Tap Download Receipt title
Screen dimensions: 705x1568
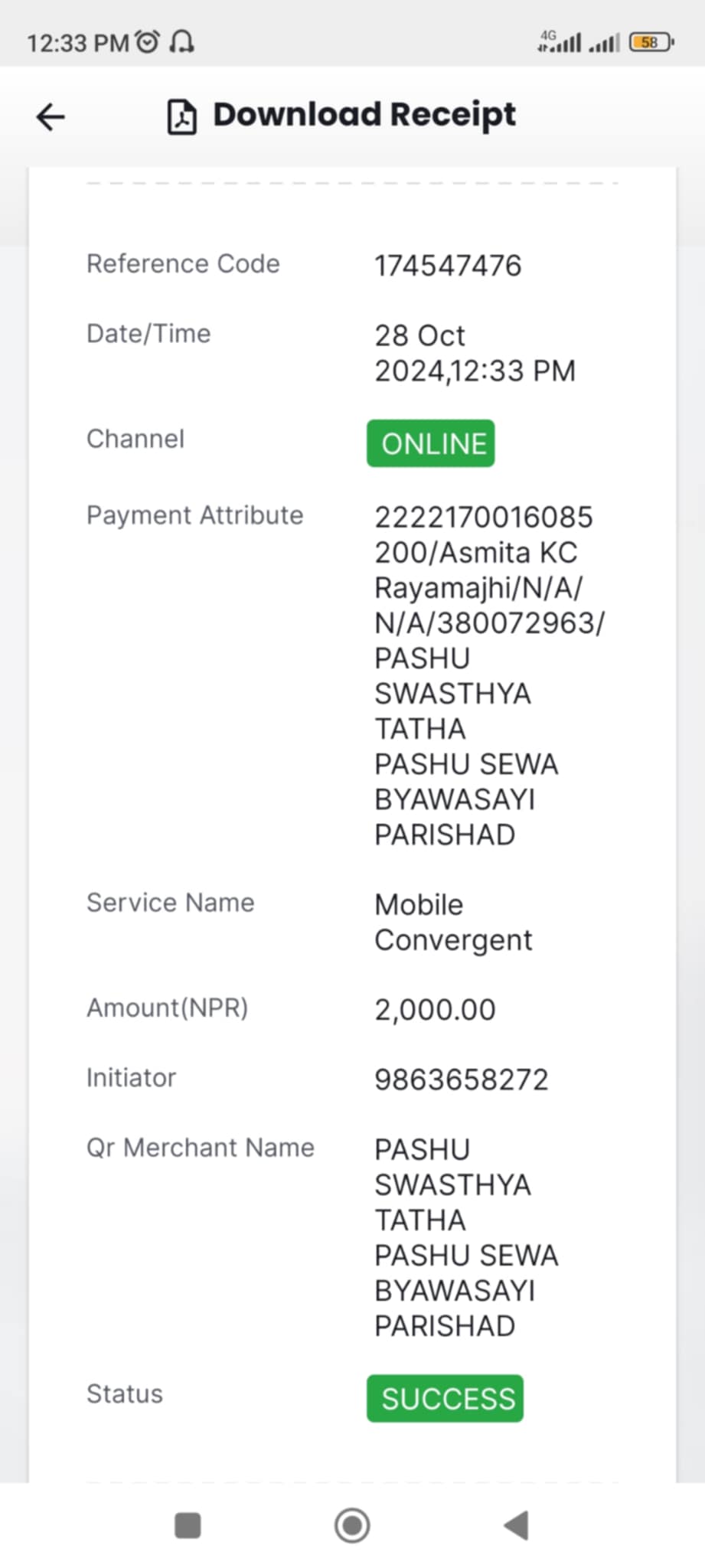364,115
